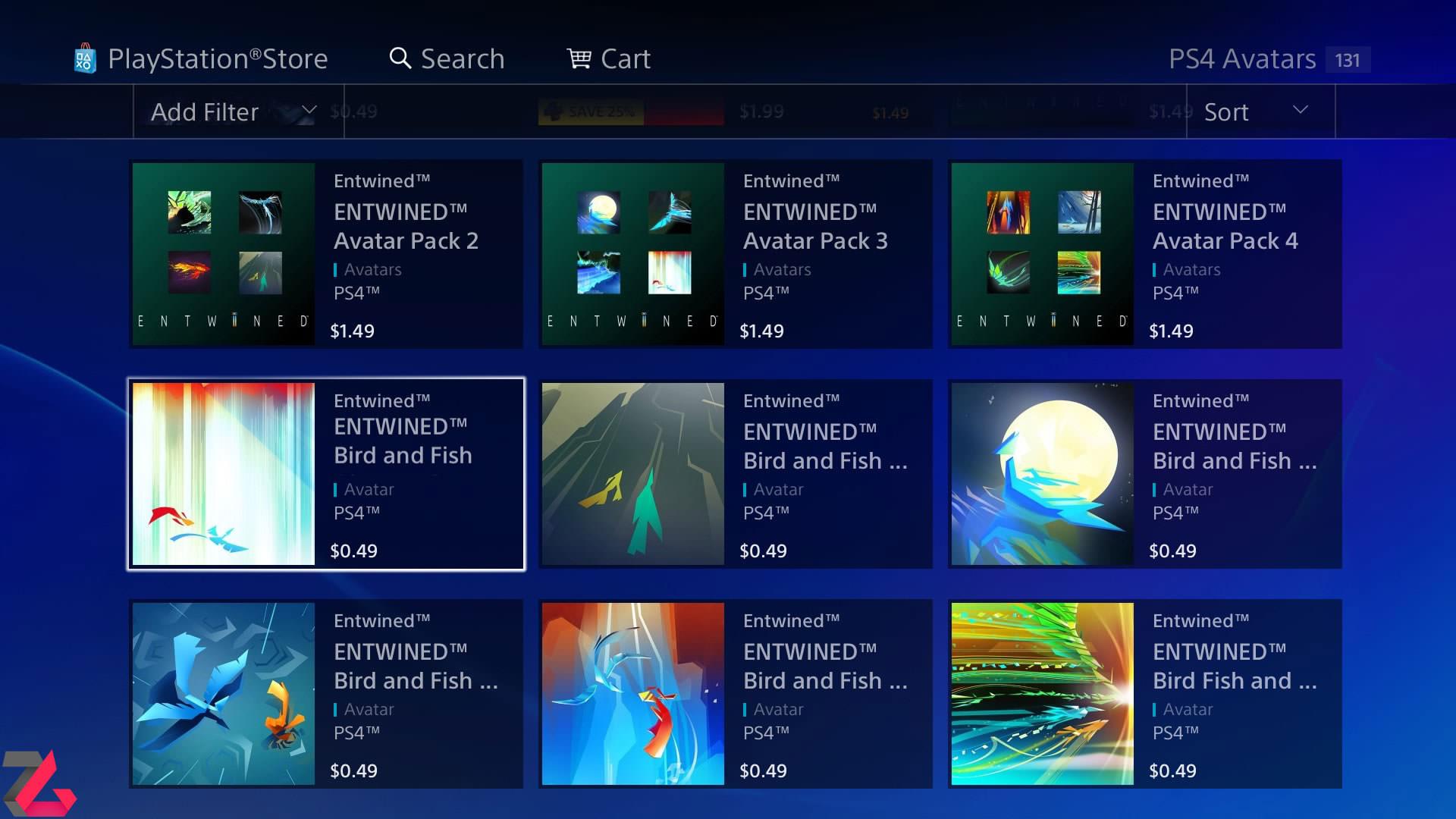Viewport: 1456px width, 819px height.
Task: Click the selected ENTWINED Bird and Fish title
Action: 403,441
